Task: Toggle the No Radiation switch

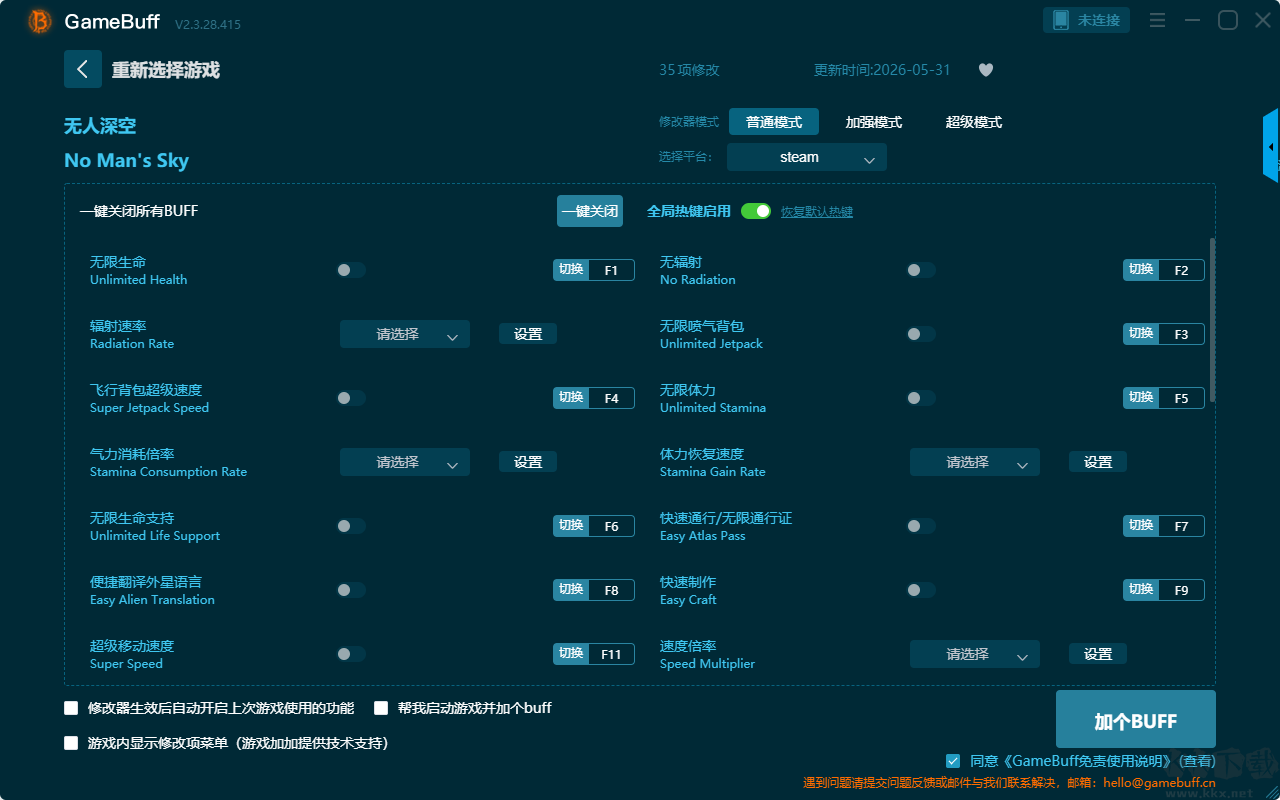Action: pos(921,270)
